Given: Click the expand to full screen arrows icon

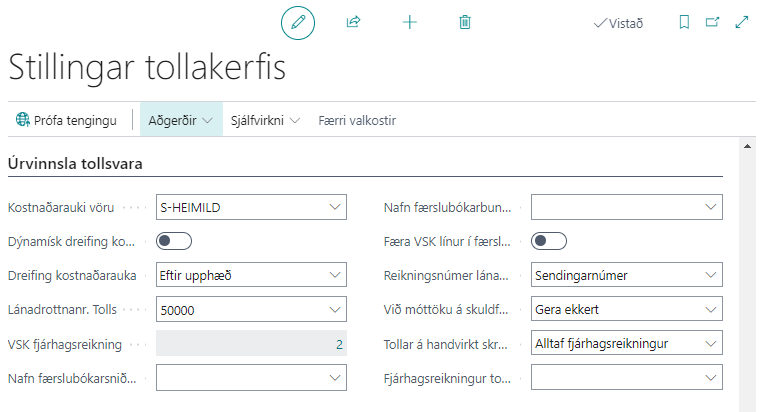Looking at the screenshot, I should coord(742,22).
